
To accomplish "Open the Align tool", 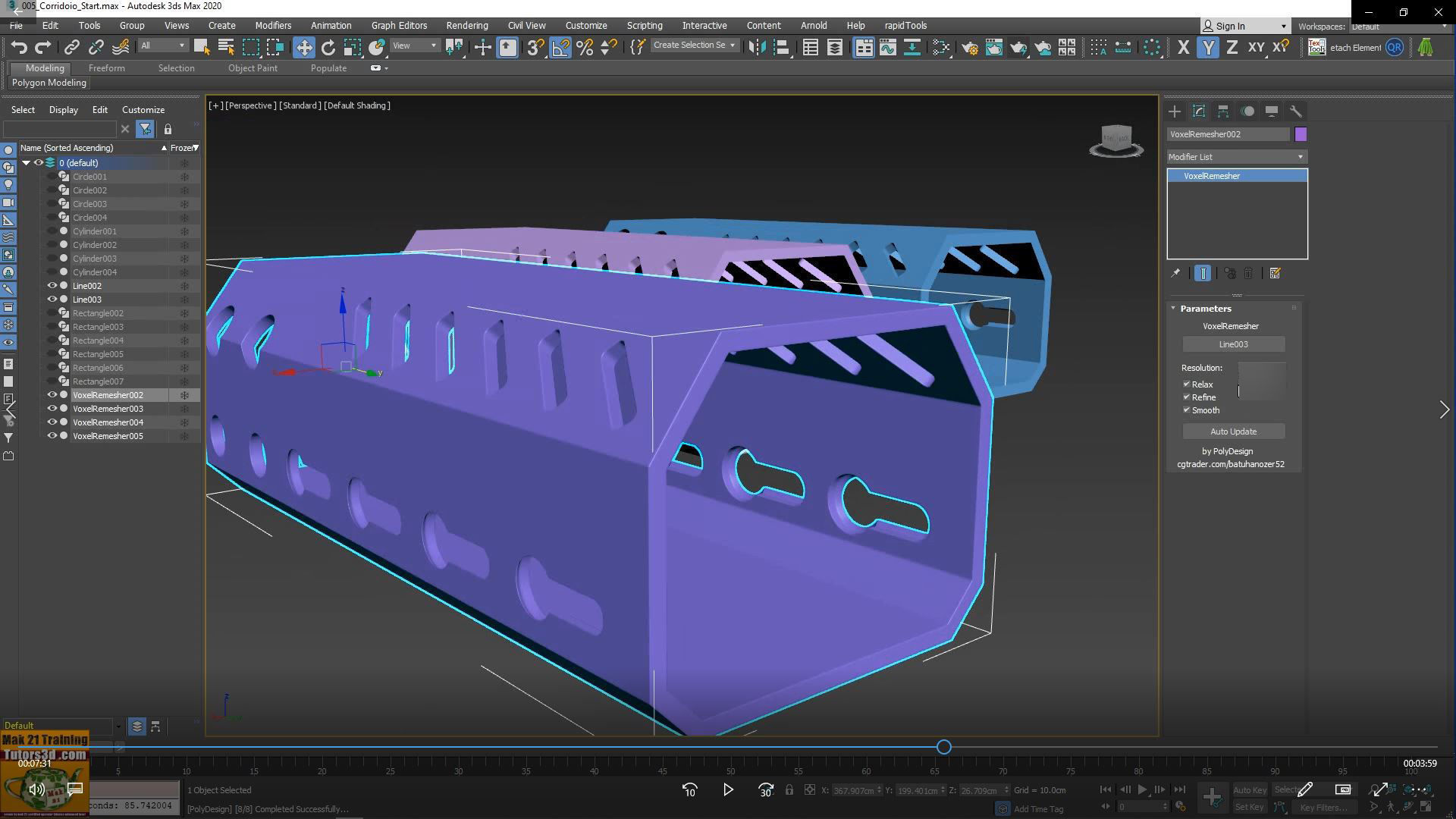I will coord(781,47).
